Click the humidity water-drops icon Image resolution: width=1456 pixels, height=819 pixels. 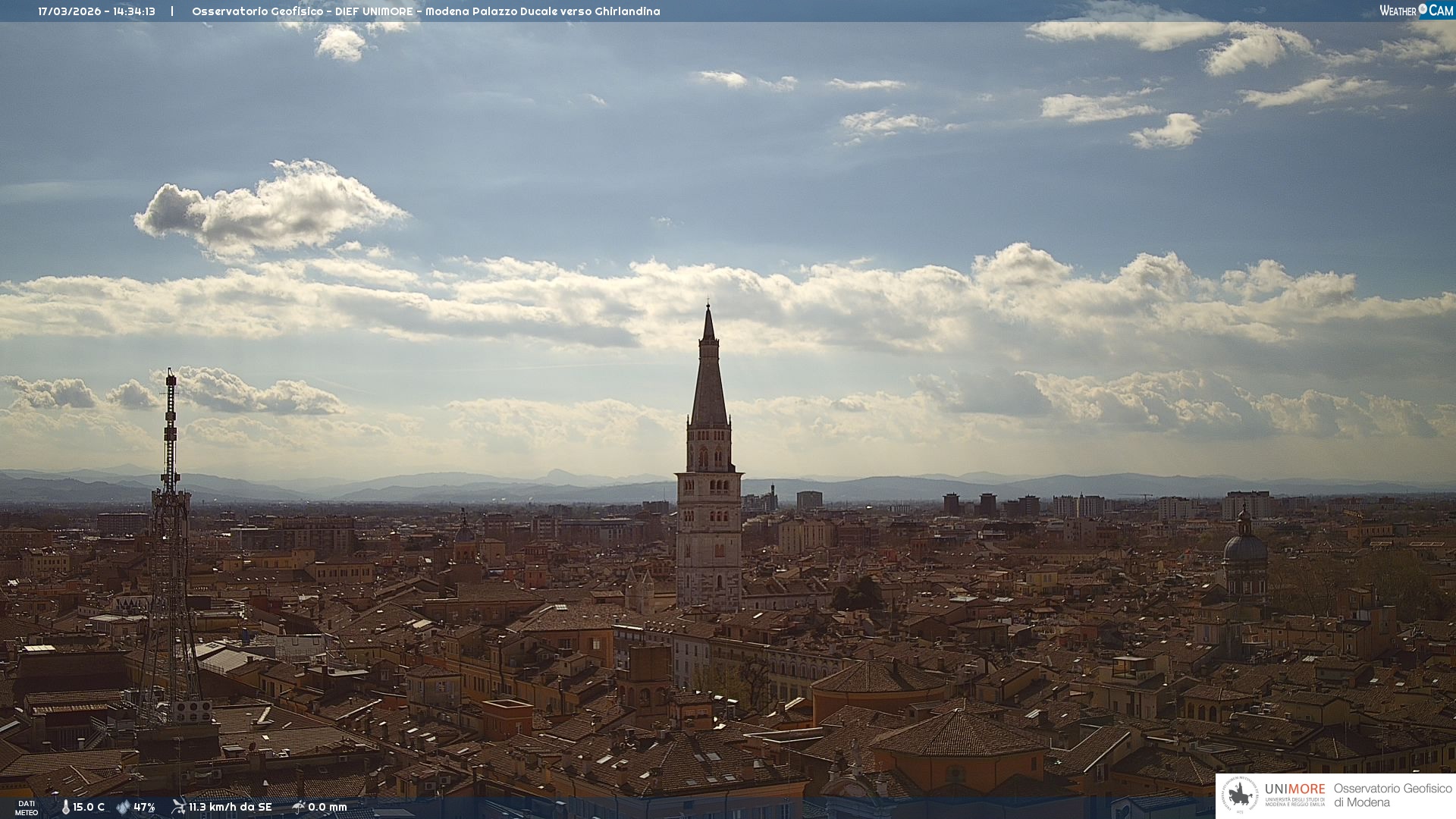point(123,808)
